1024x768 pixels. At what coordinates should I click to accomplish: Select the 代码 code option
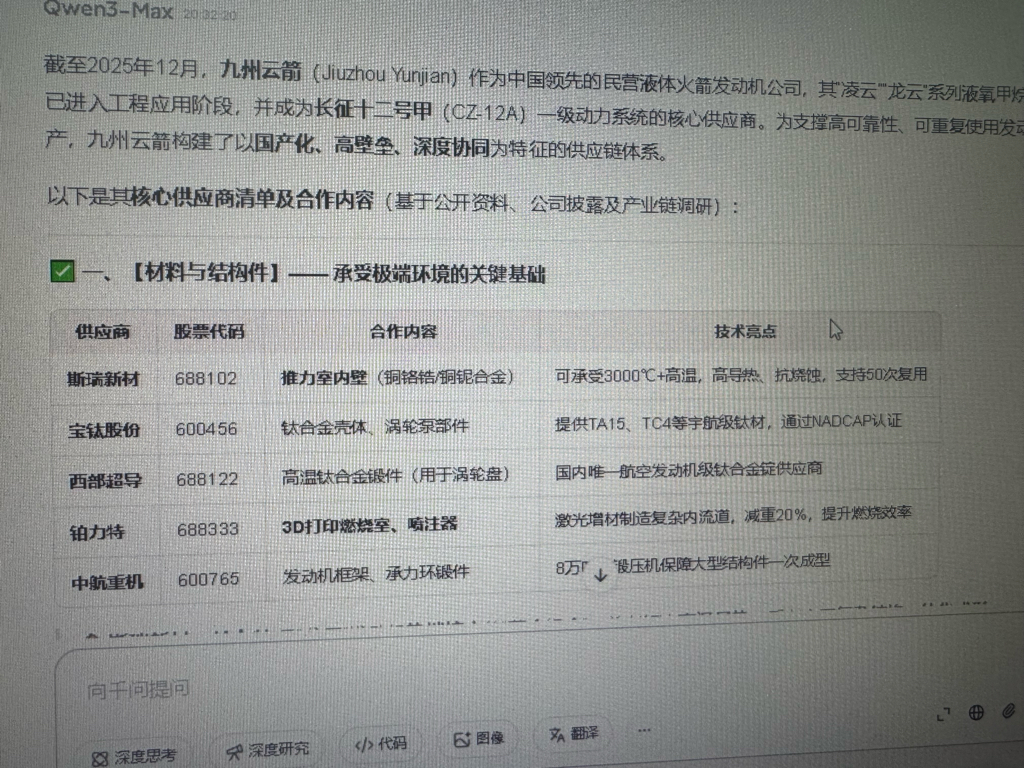pyautogui.click(x=381, y=744)
